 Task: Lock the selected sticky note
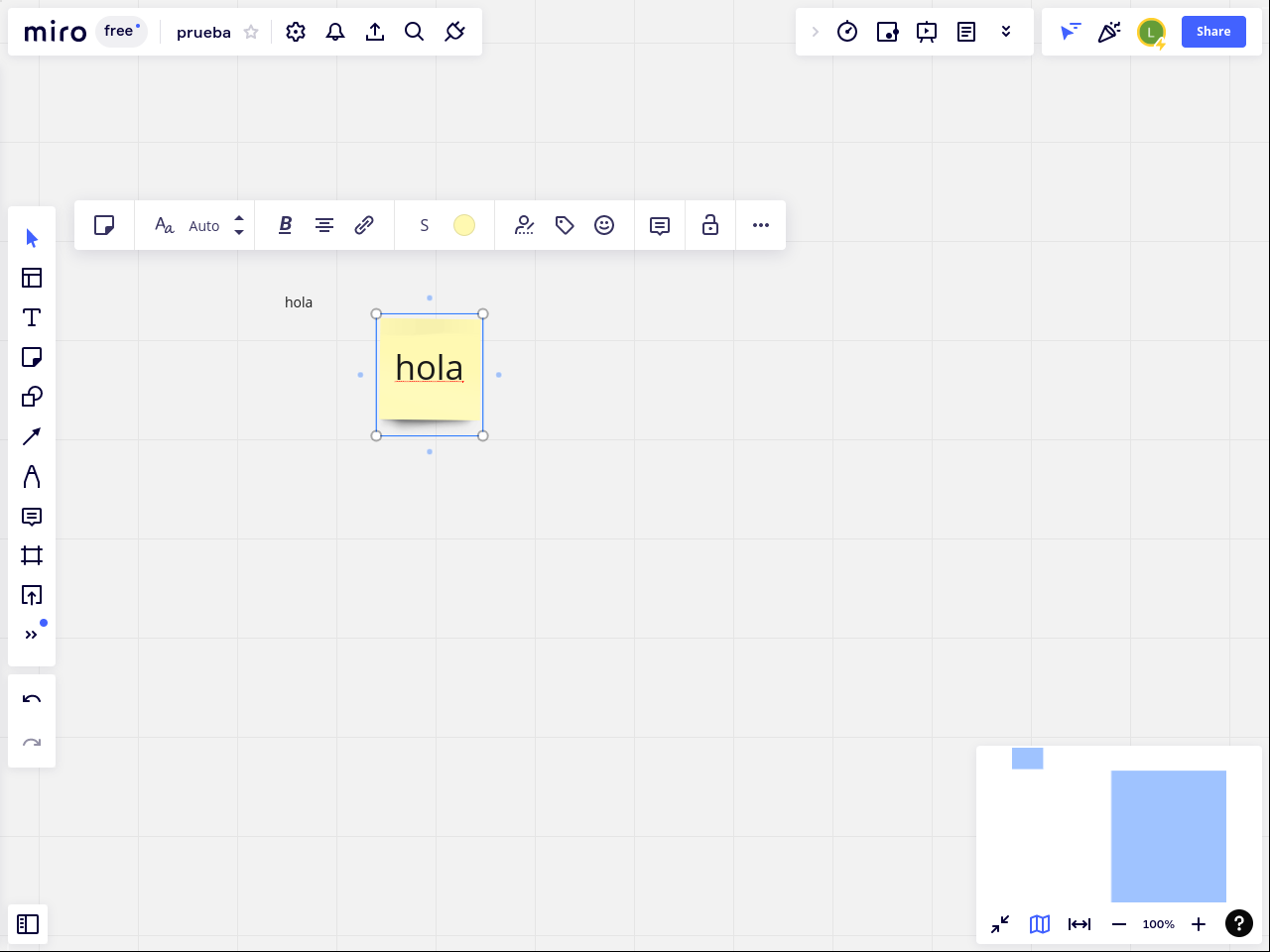point(710,225)
